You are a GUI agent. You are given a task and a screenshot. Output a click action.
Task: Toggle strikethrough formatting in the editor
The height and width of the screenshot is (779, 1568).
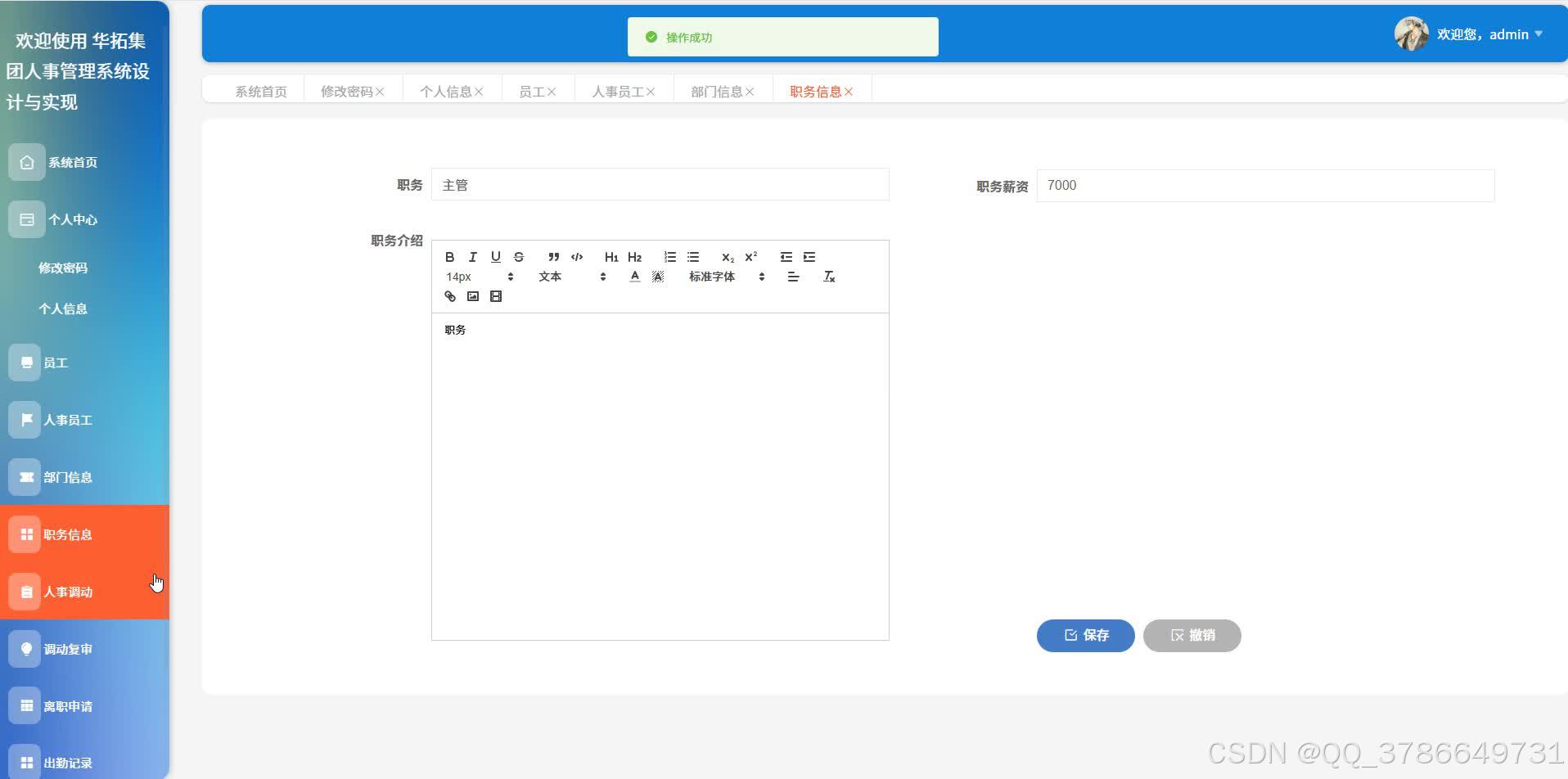(518, 256)
